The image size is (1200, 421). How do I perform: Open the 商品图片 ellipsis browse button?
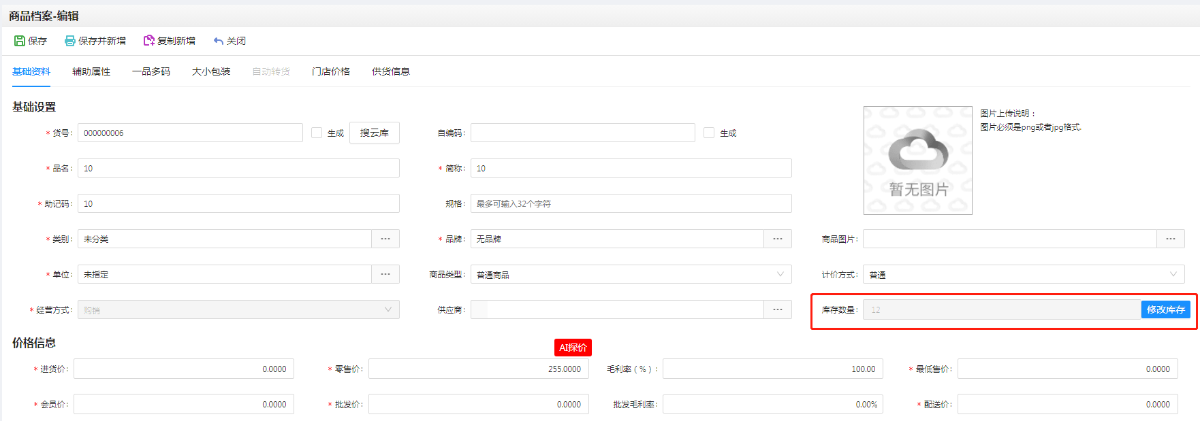click(x=1170, y=238)
